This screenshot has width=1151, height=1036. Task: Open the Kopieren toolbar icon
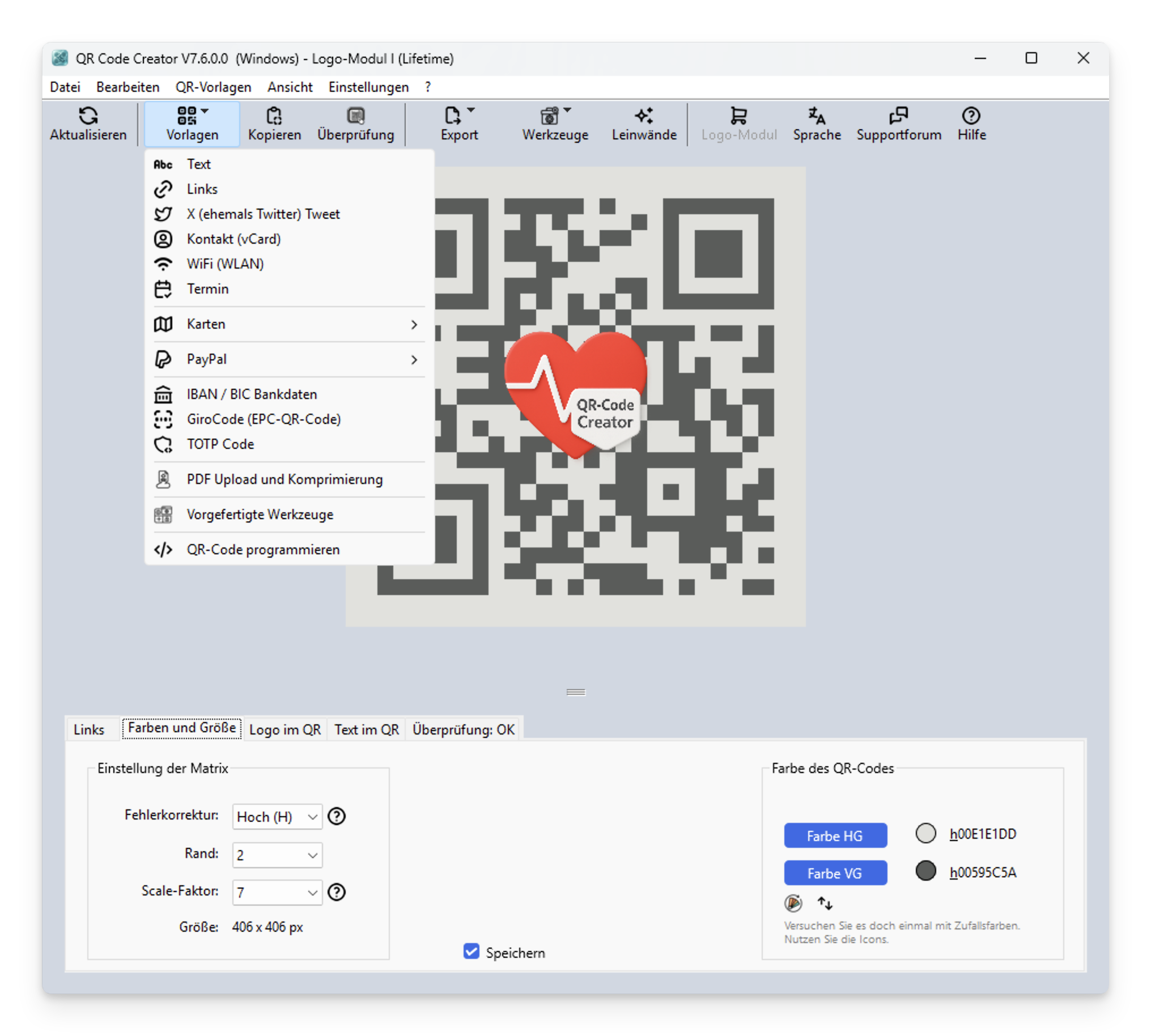pyautogui.click(x=274, y=116)
